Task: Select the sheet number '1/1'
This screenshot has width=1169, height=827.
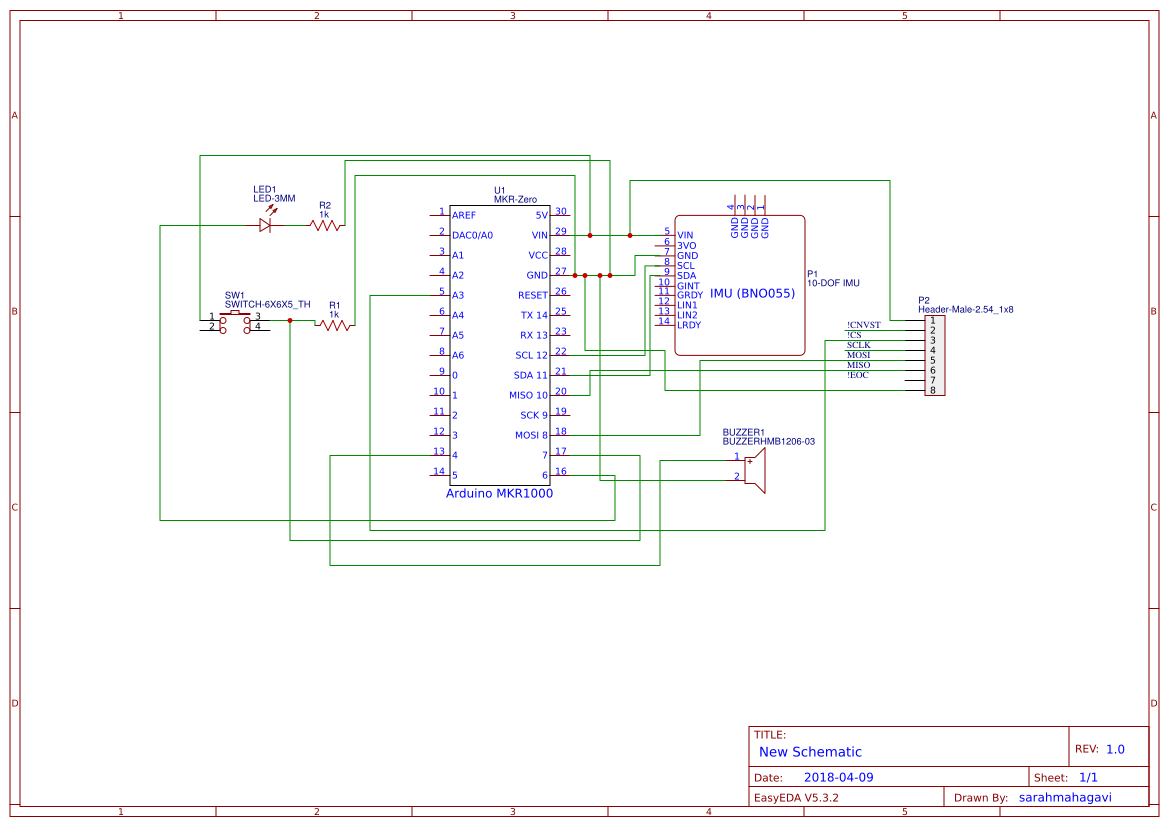Action: 1088,778
